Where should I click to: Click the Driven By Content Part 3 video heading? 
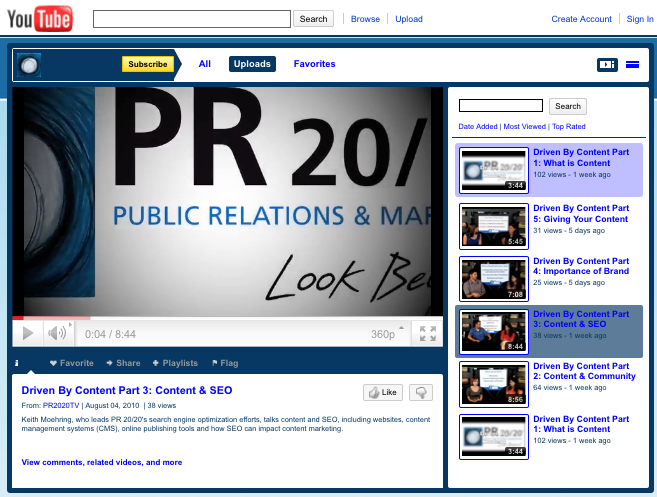(127, 390)
